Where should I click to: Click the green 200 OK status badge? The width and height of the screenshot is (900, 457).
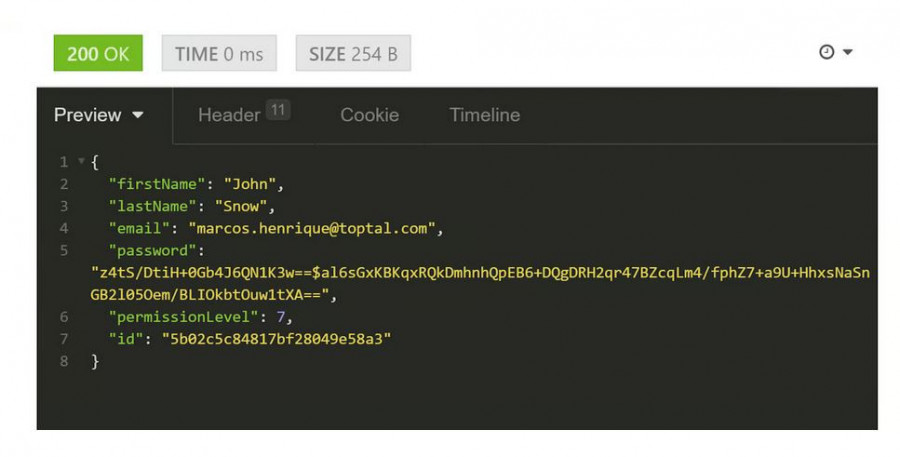coord(98,54)
